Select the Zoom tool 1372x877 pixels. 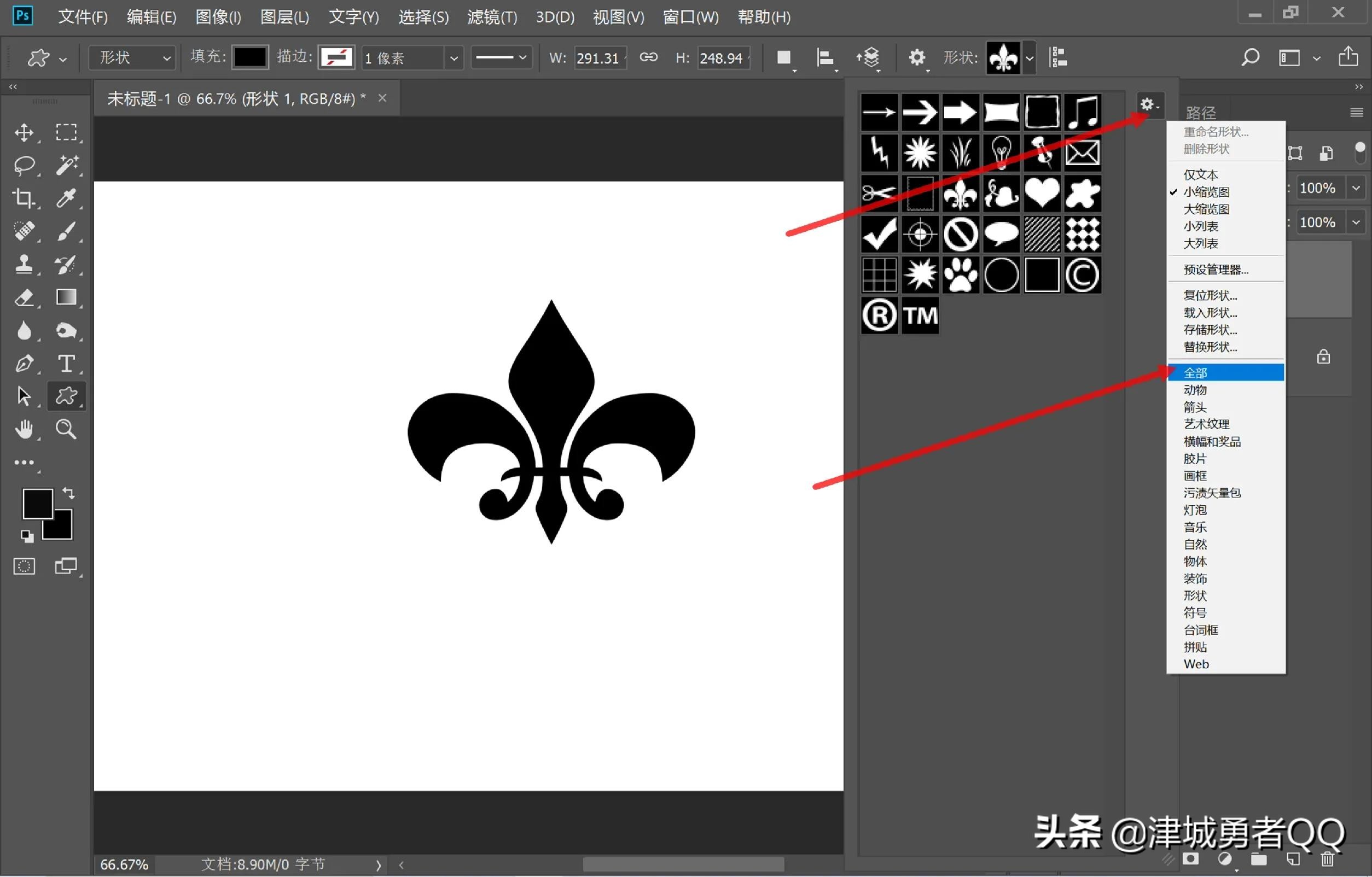pos(67,429)
